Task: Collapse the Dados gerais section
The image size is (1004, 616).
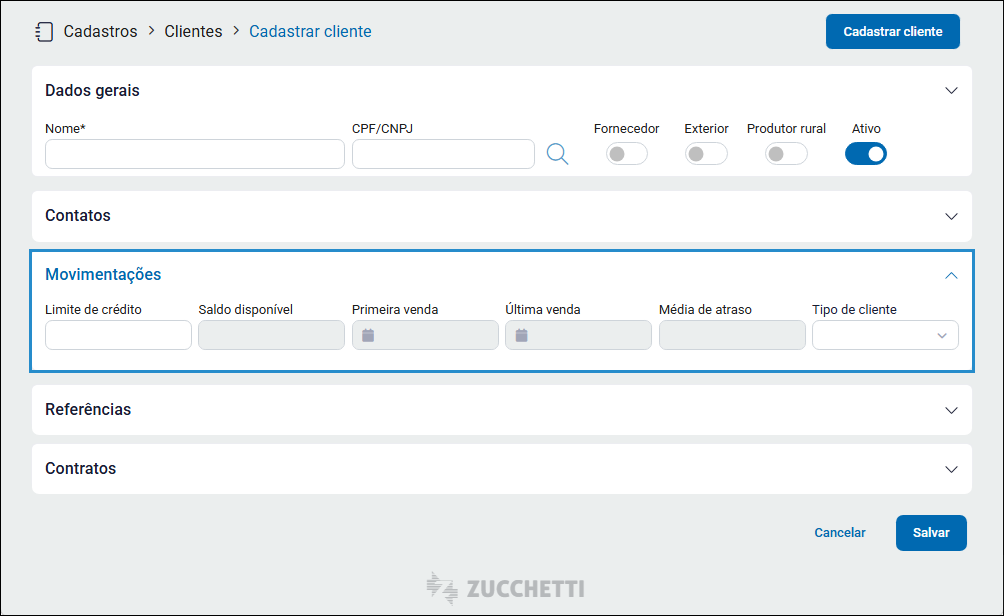Action: coord(951,91)
